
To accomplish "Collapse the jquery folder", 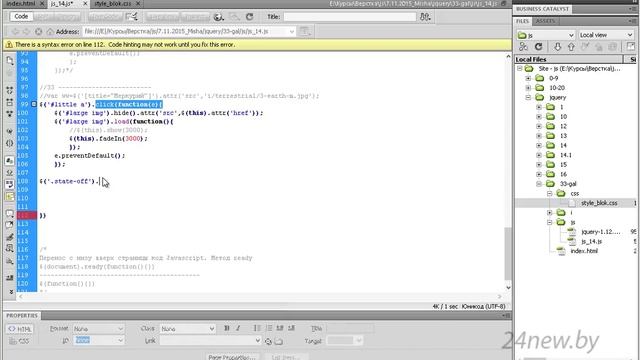I will click(528, 98).
